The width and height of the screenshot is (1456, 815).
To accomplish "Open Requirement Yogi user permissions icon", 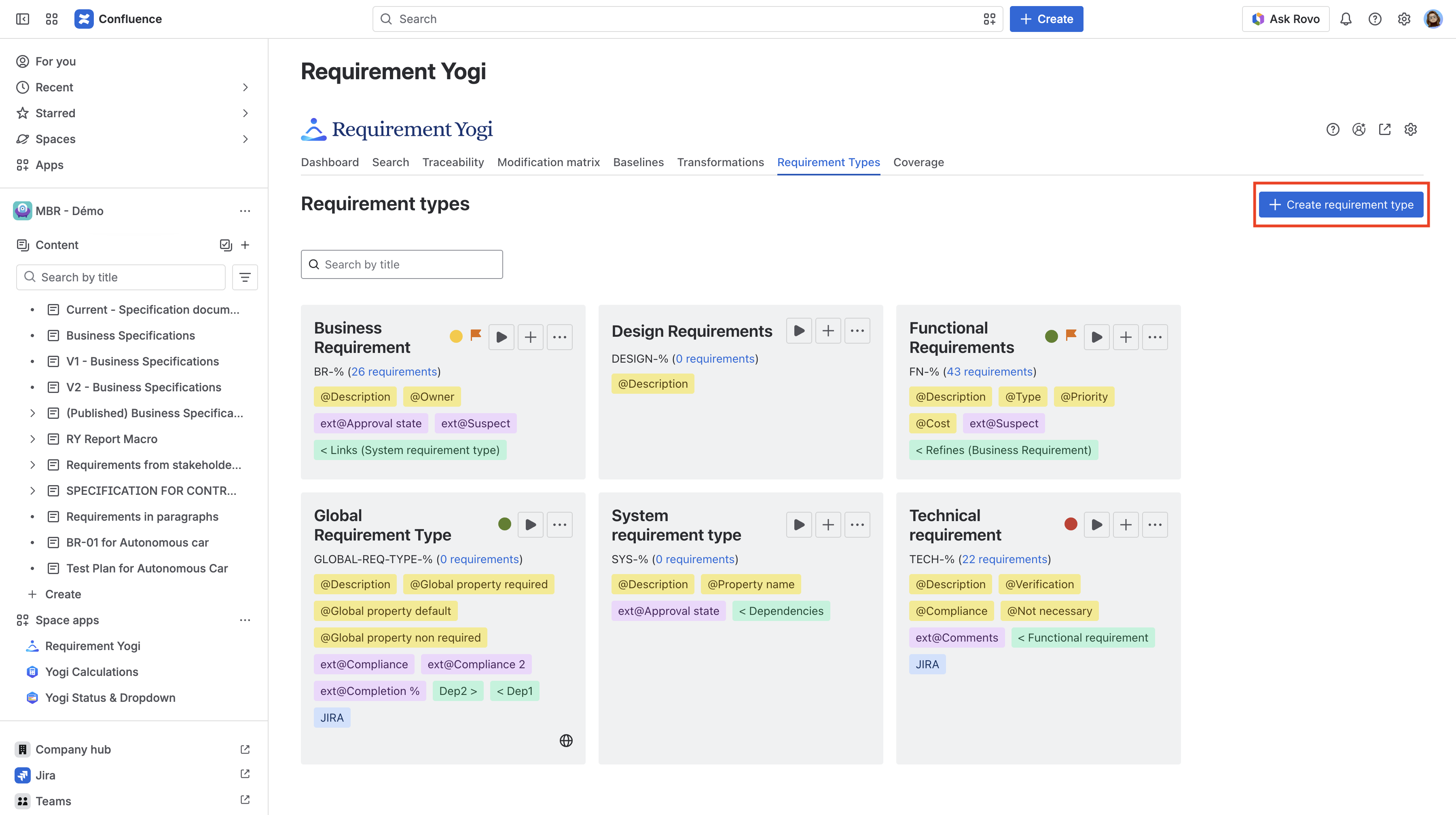I will click(x=1359, y=129).
